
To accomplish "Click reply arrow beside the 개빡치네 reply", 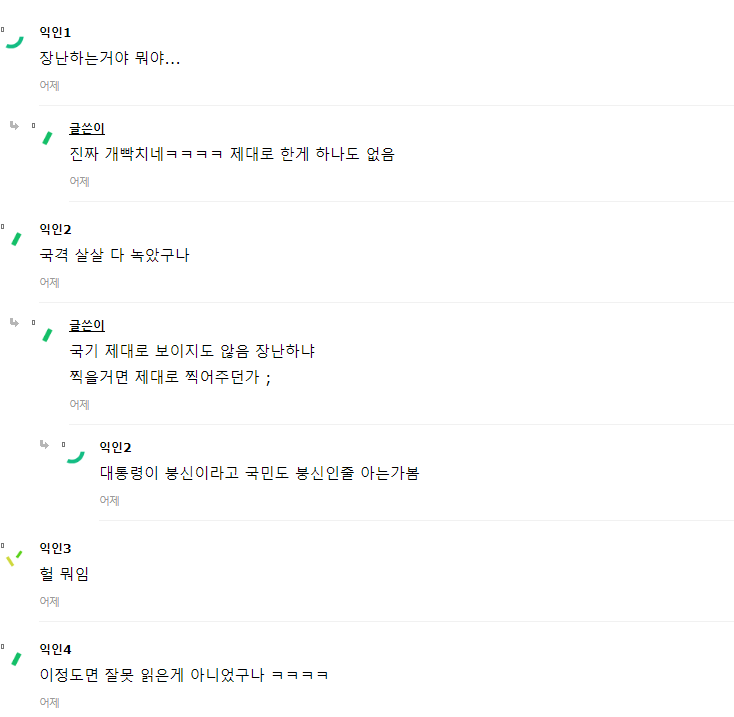I will coord(14,126).
